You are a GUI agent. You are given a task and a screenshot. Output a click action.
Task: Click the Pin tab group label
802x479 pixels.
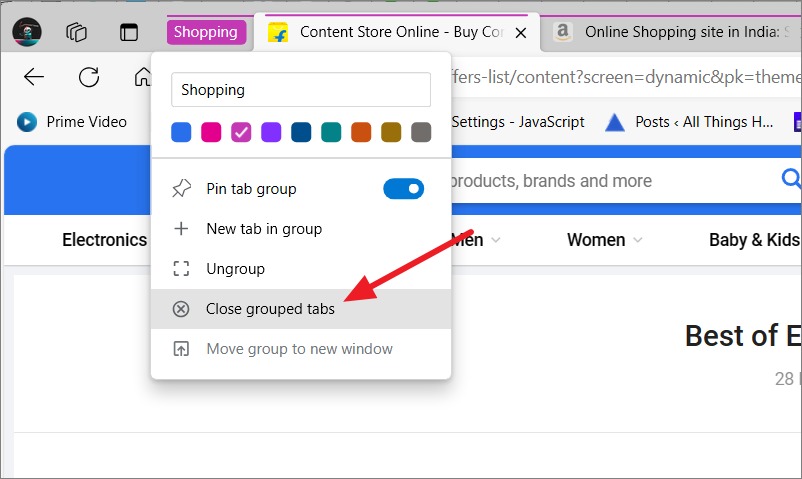coord(251,189)
